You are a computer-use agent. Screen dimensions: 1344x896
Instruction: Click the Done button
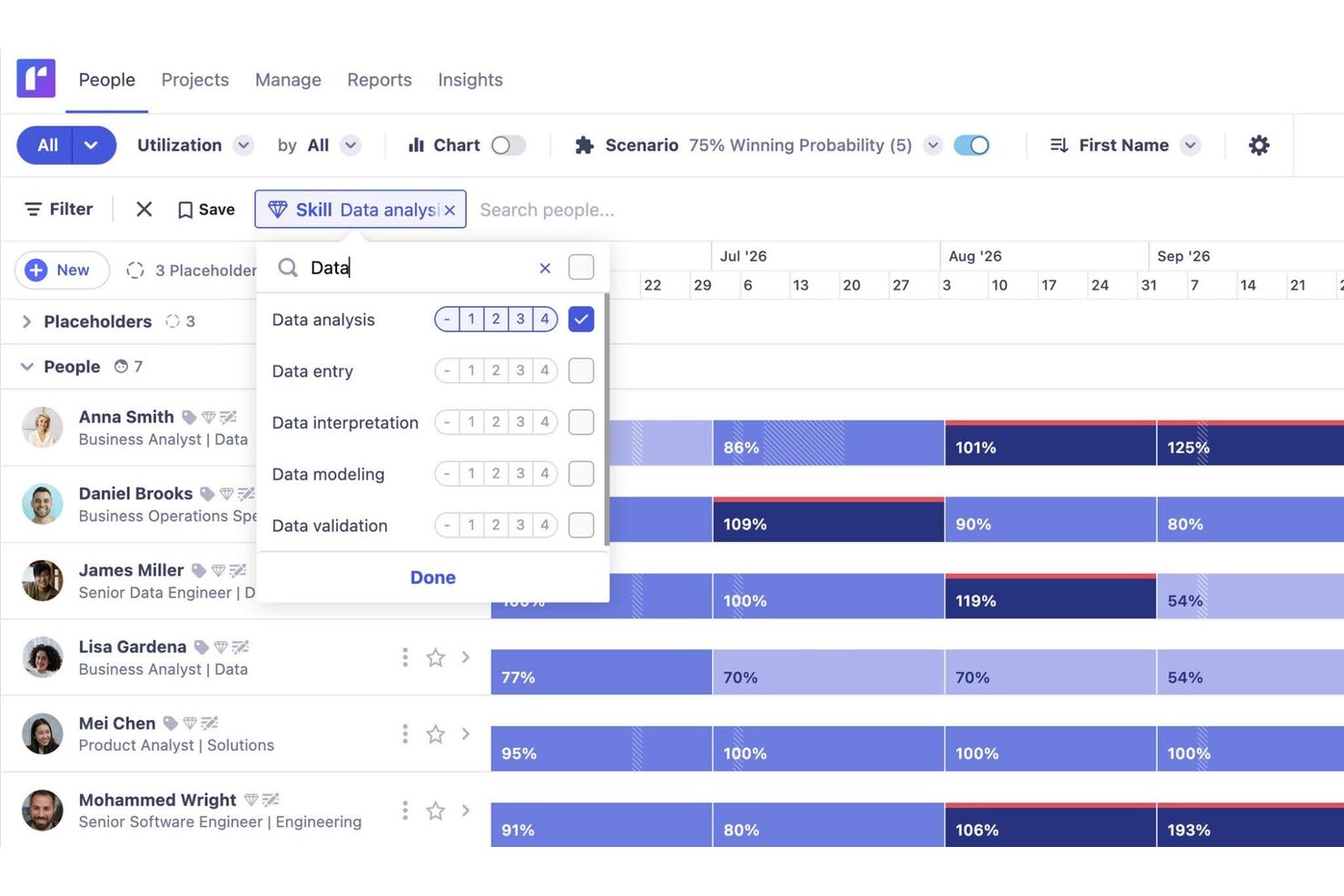433,577
